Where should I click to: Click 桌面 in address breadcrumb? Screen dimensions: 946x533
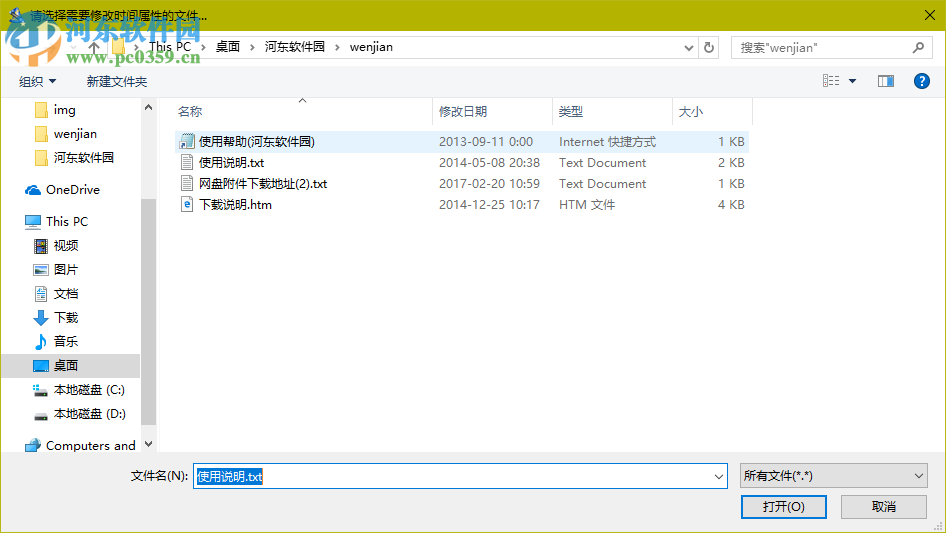coord(228,46)
